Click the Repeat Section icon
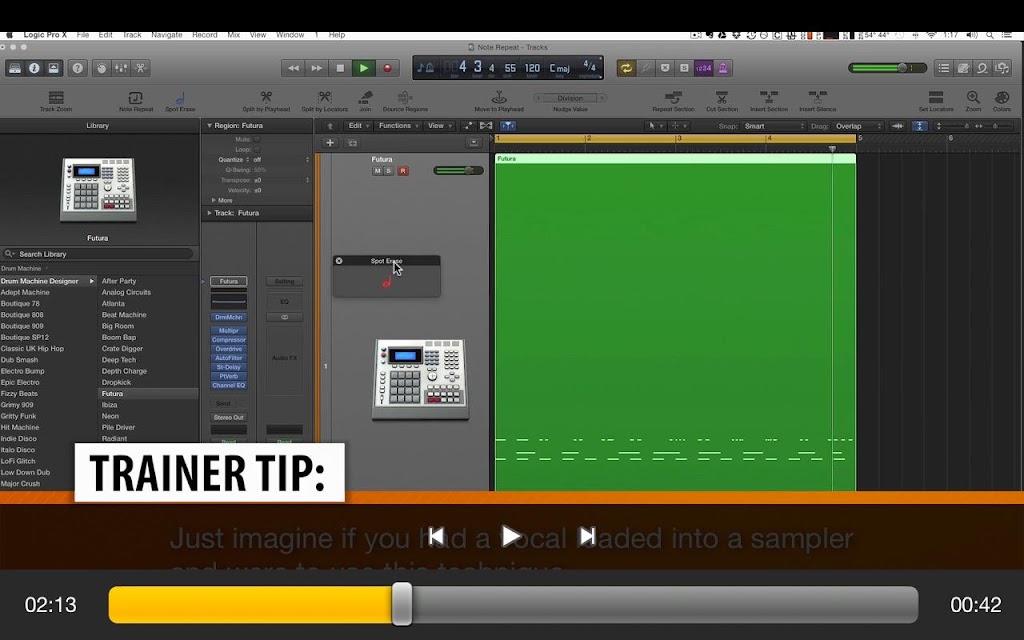The image size is (1024, 640). tap(673, 97)
